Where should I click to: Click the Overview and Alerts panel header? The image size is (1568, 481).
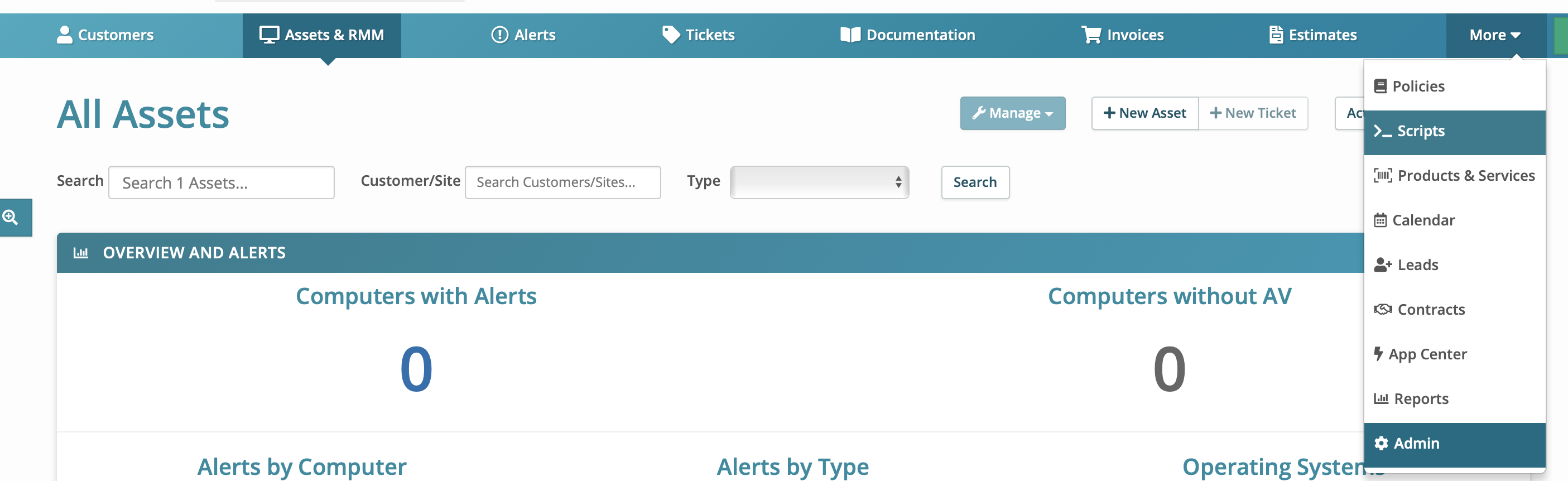pyautogui.click(x=710, y=253)
